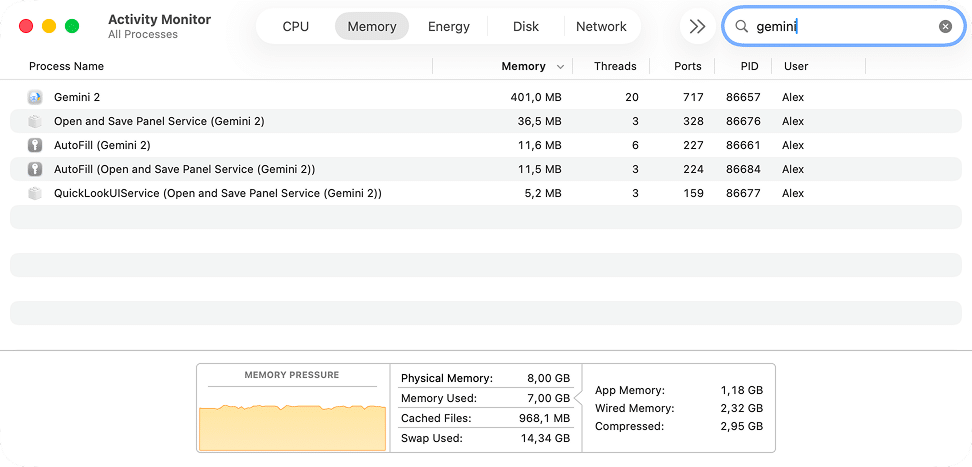This screenshot has width=972, height=467.
Task: Toggle sort order arrow in the Memory column
Action: (560, 66)
